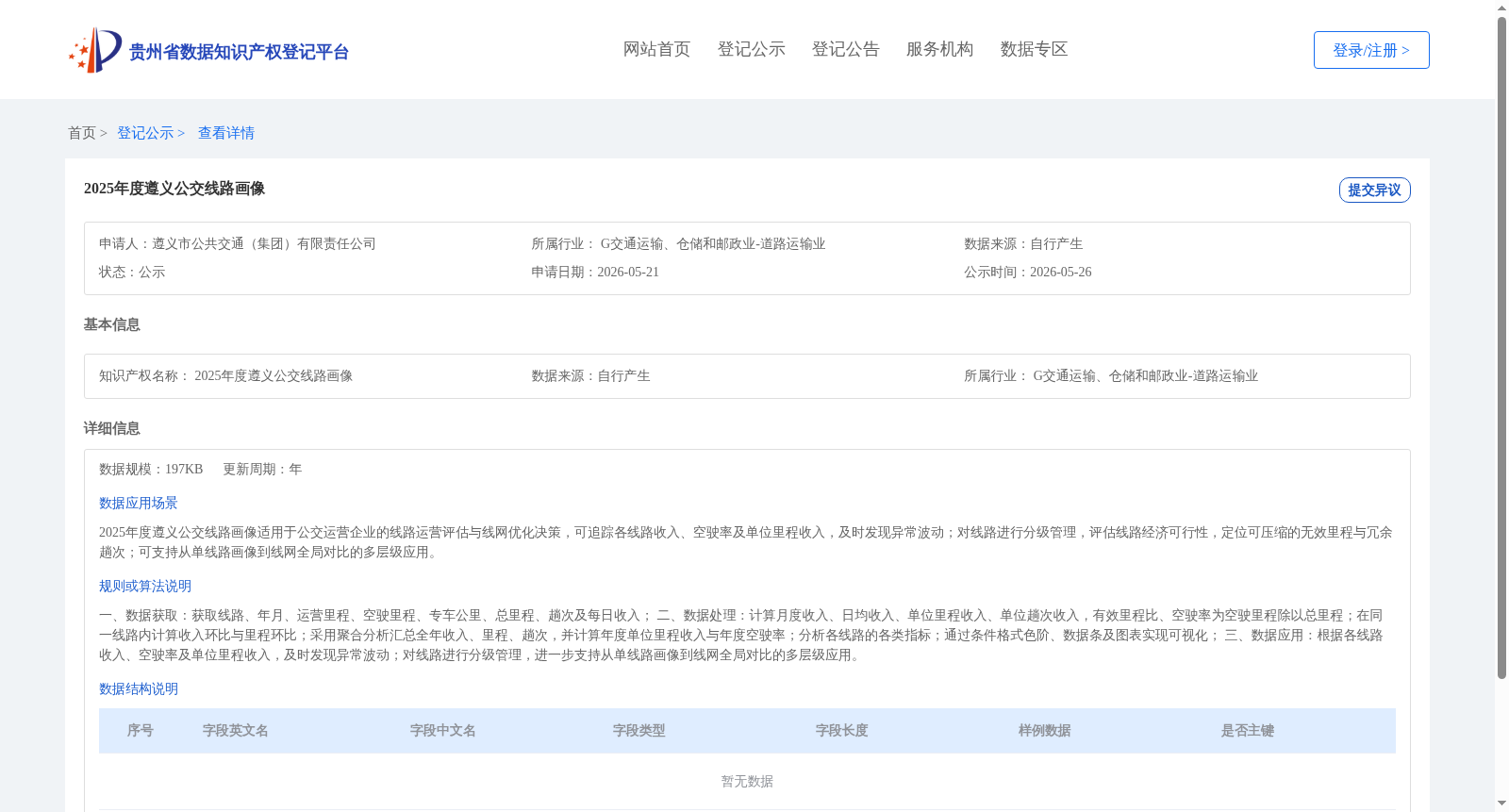
Task: Click the 基本信息 section heading
Action: coord(111,324)
